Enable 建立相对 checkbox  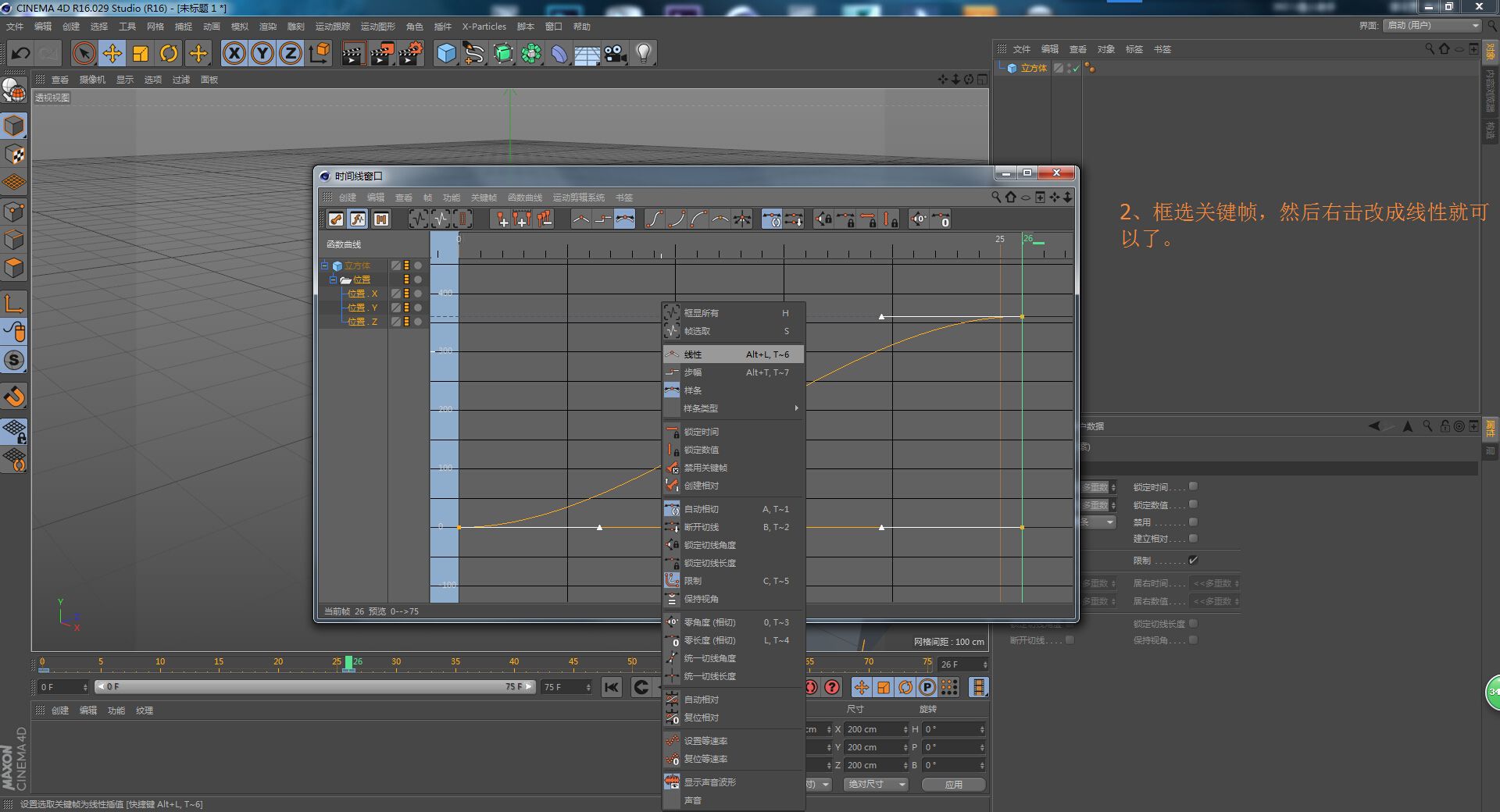pyautogui.click(x=1193, y=538)
